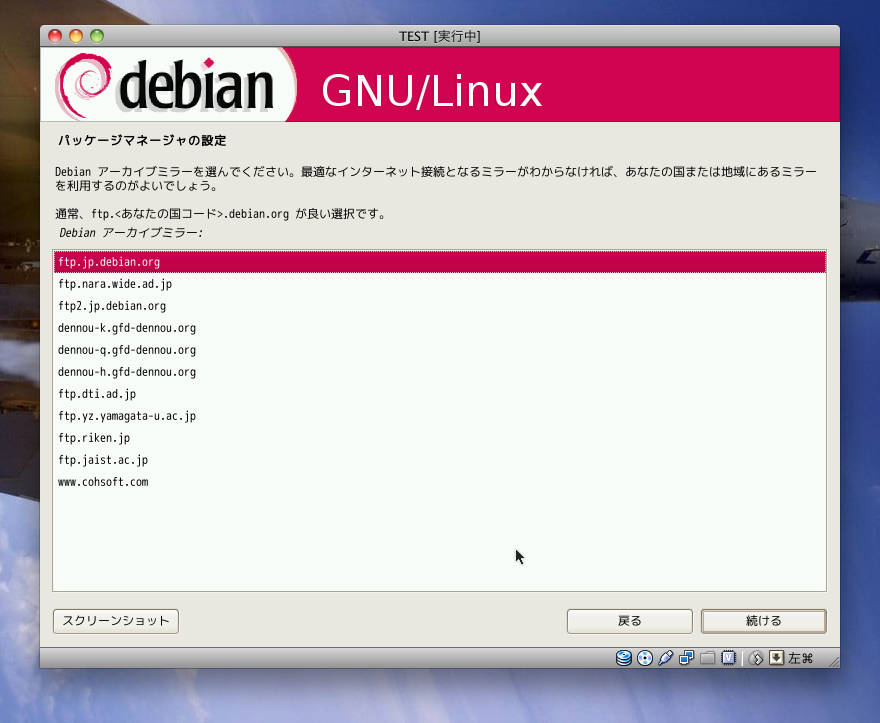Screen dimensions: 880x723
Task: Select ftp.jaist.ac.jp mirror
Action: click(x=439, y=460)
